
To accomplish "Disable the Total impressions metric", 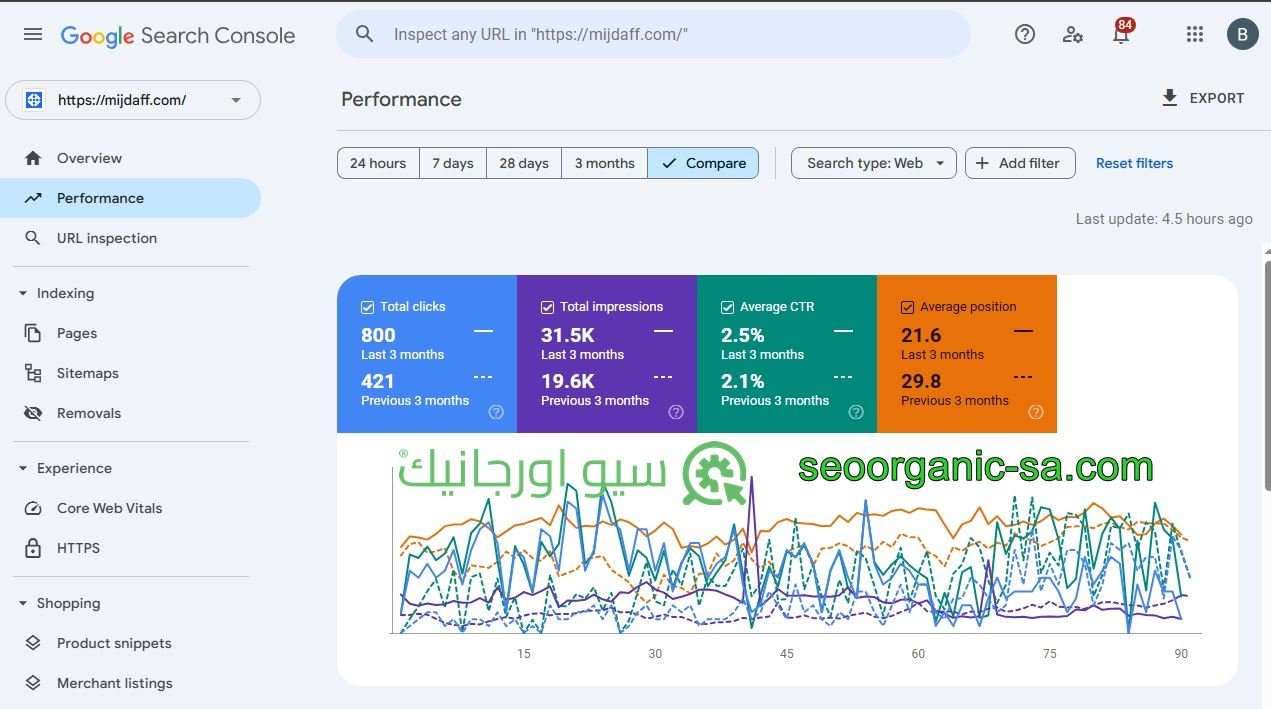I will (x=547, y=307).
